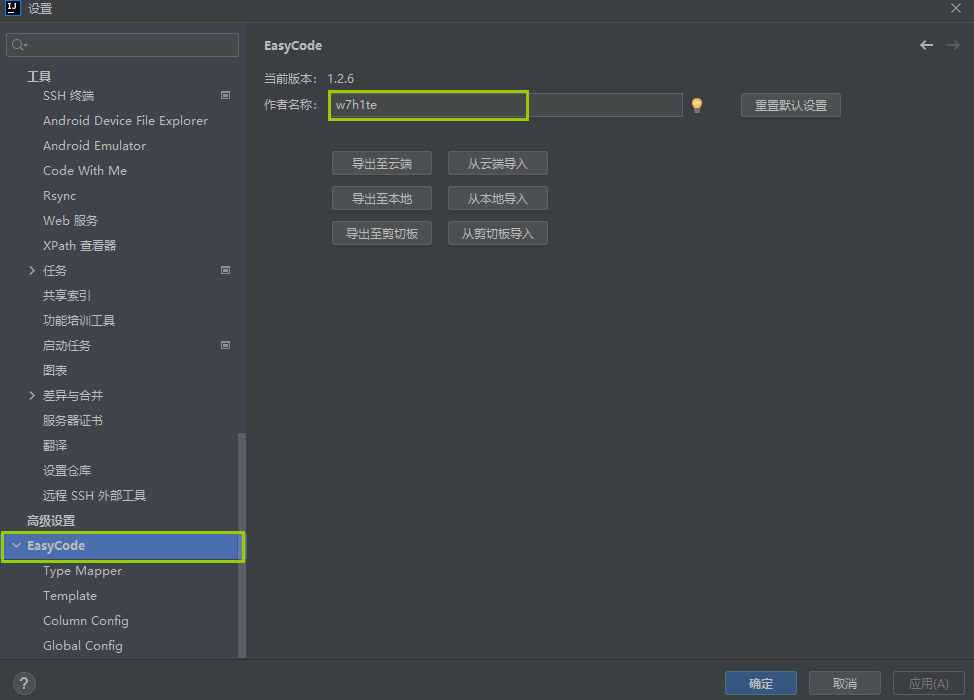Select XPath 查看器 entry

tap(80, 245)
